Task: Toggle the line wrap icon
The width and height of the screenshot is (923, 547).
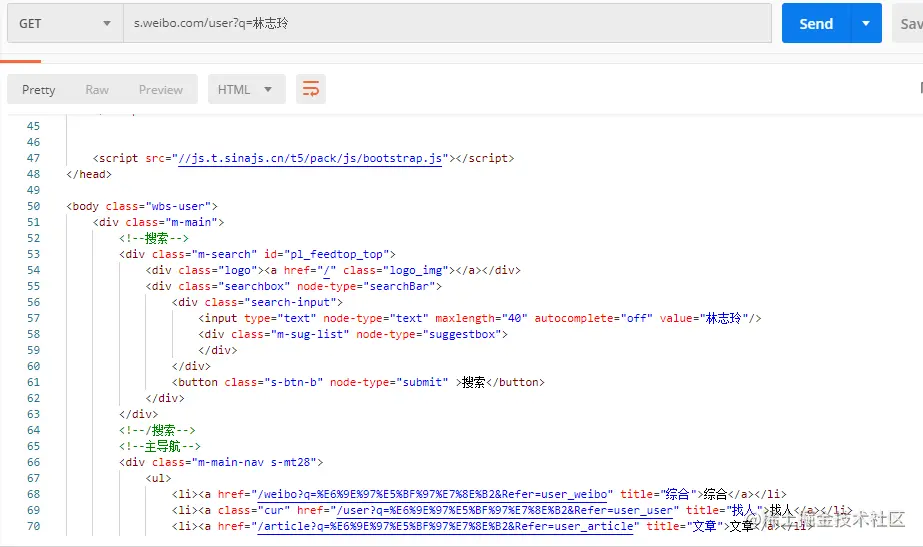Action: (311, 89)
